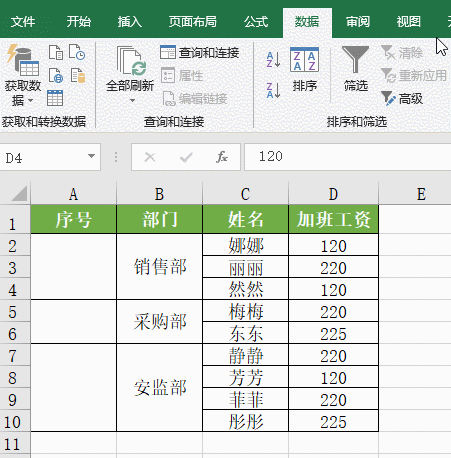Select column A header
The width and height of the screenshot is (451, 458).
pos(74,194)
